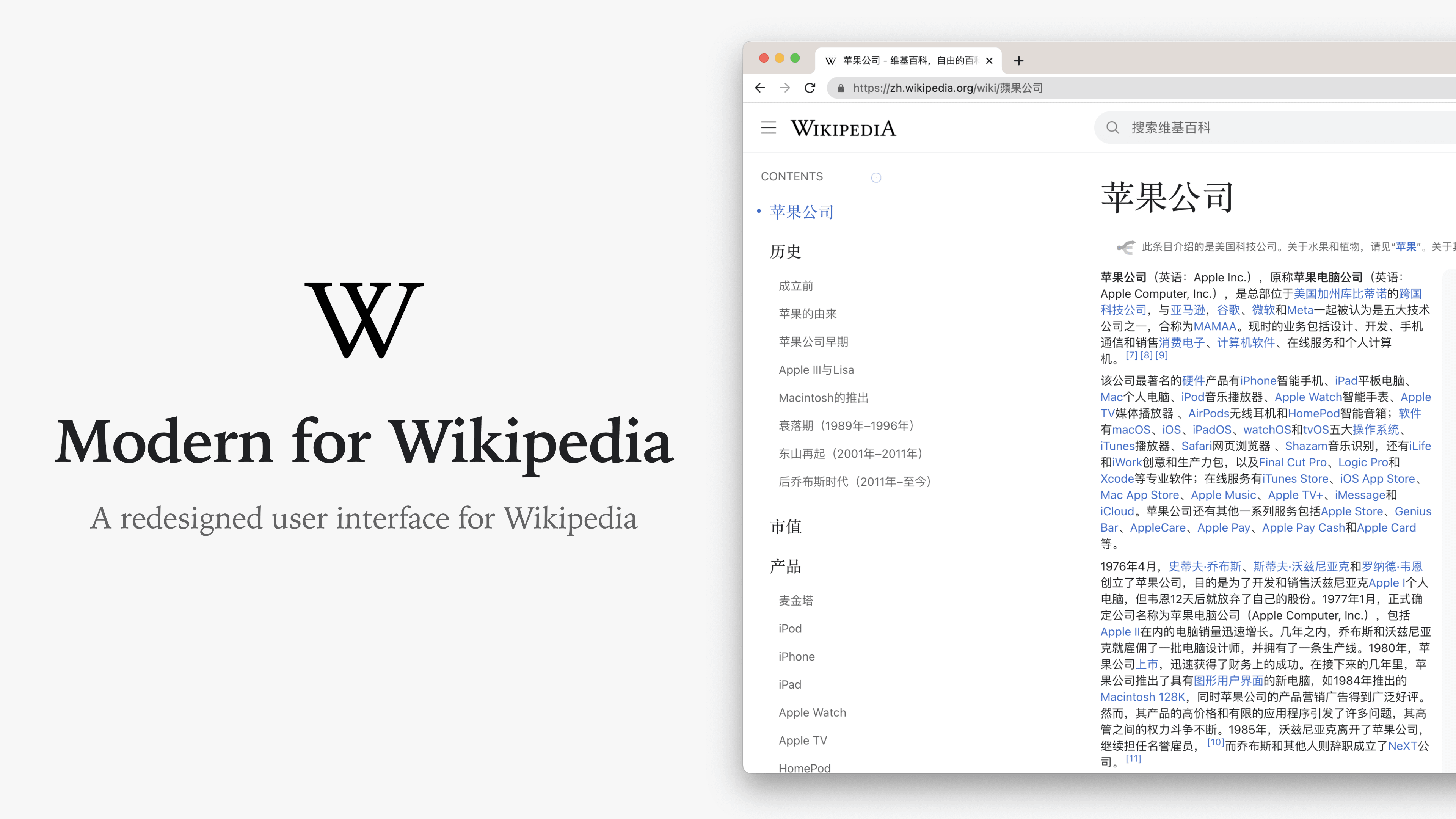Viewport: 1456px width, 819px height.
Task: Open iPad in contents sidebar
Action: [789, 684]
